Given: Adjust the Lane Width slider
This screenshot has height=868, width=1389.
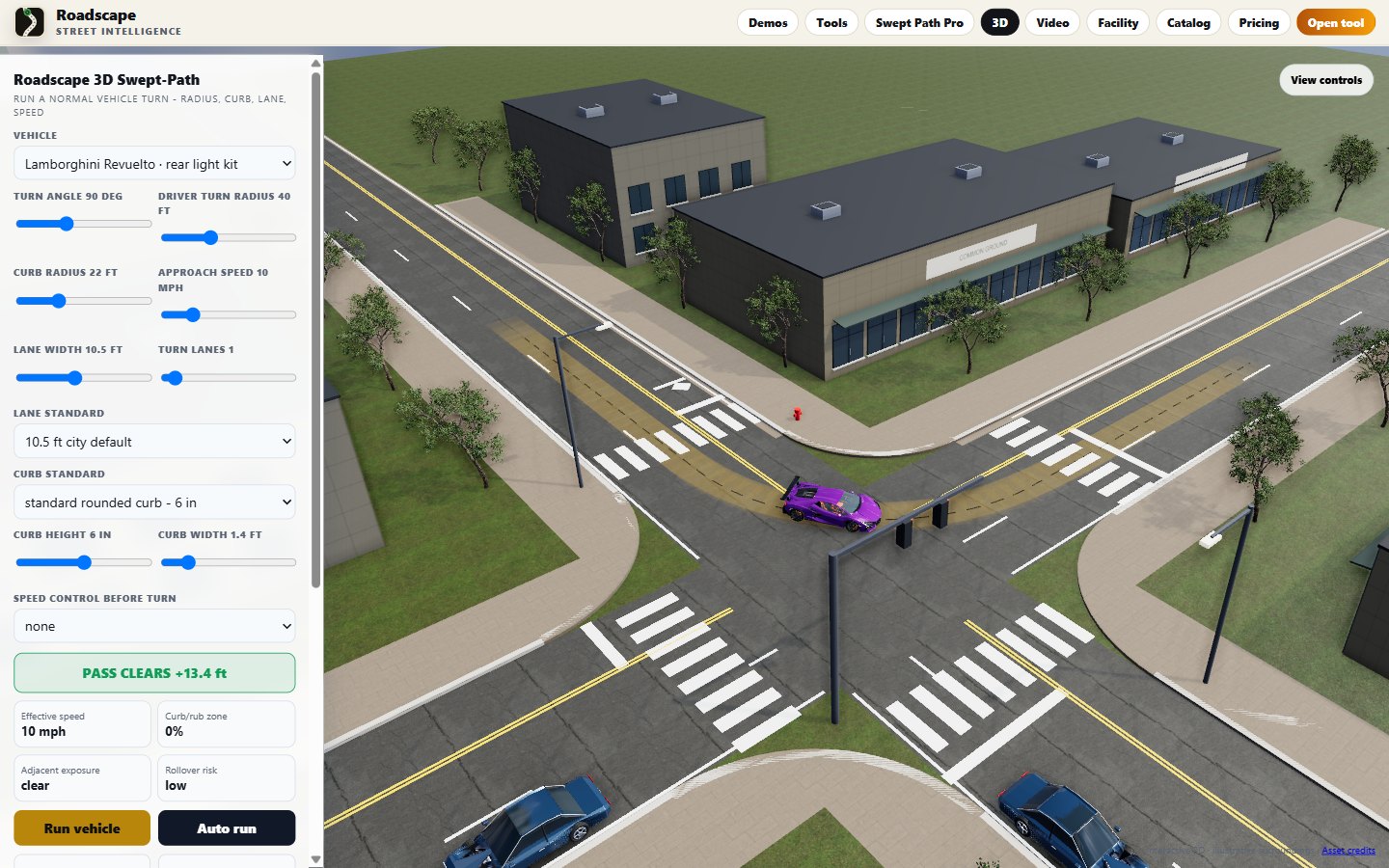Looking at the screenshot, I should [83, 378].
